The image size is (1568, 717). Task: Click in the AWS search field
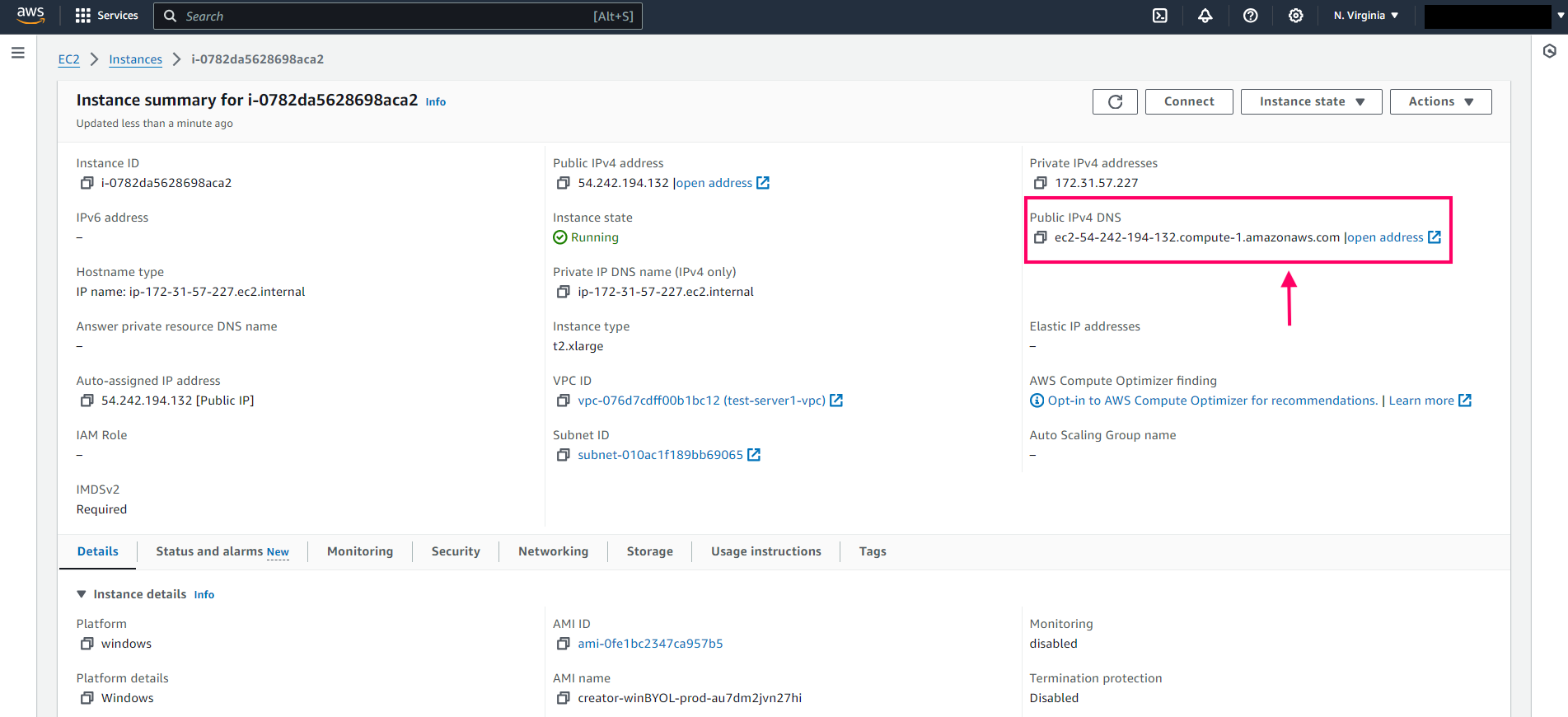coord(396,16)
